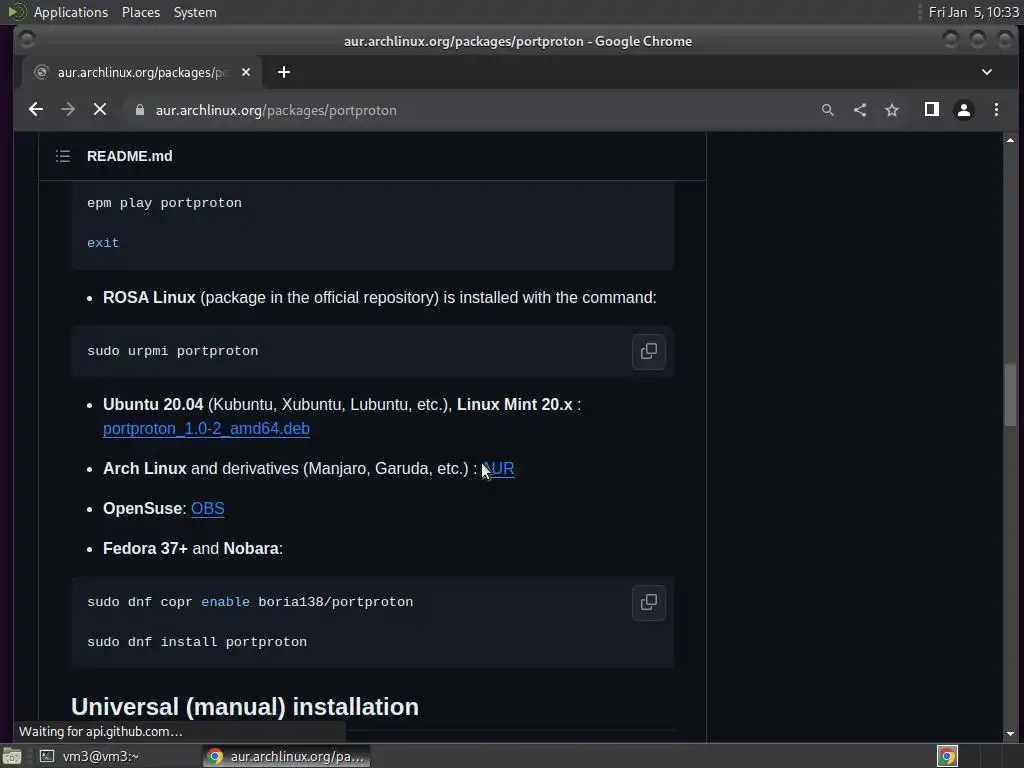
Task: Open the System menu
Action: point(195,12)
